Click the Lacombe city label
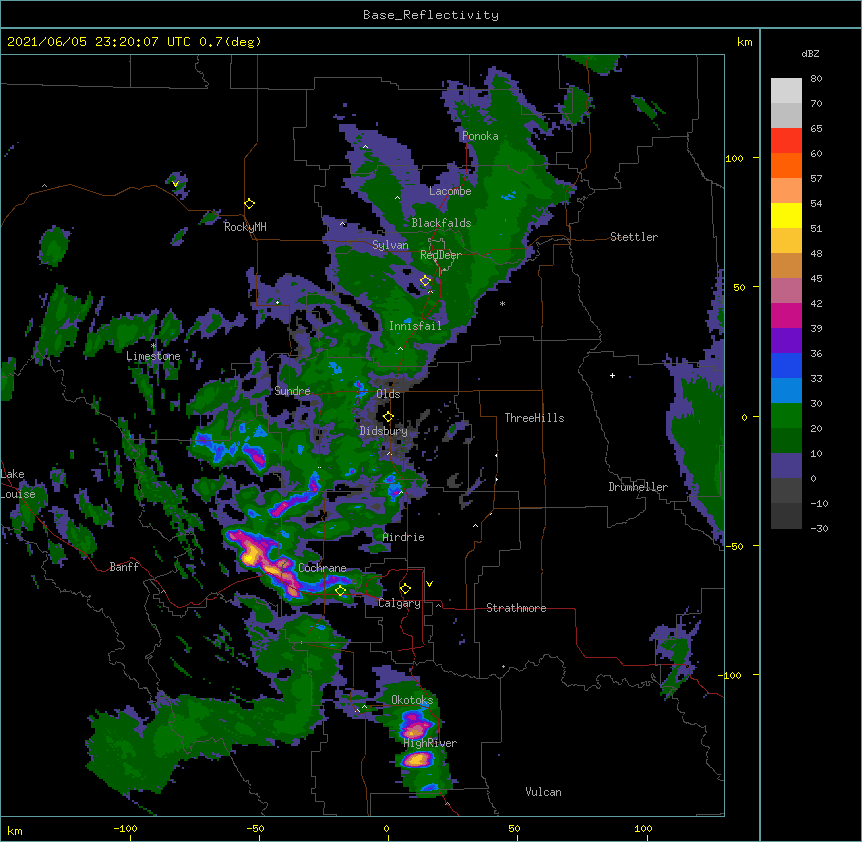The width and height of the screenshot is (862, 842). (450, 191)
